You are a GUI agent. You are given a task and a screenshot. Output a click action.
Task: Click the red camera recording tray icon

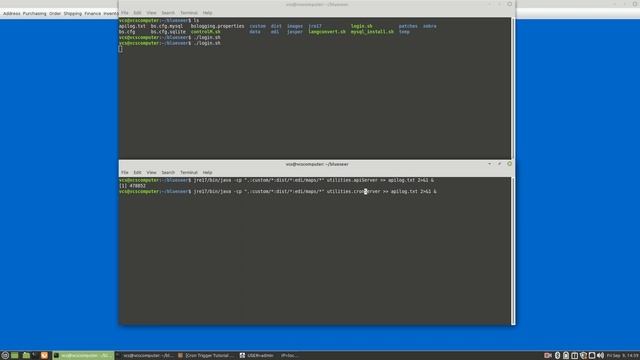548,356
